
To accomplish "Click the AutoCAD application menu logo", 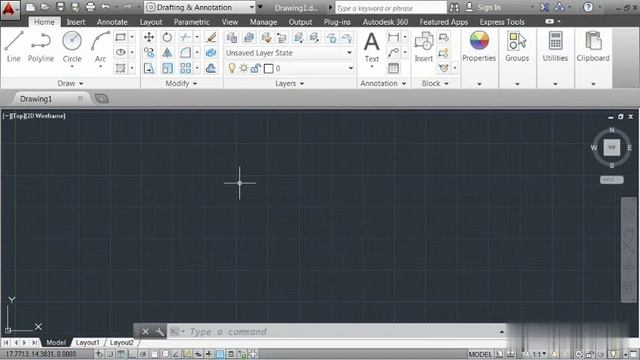I will pyautogui.click(x=9, y=9).
